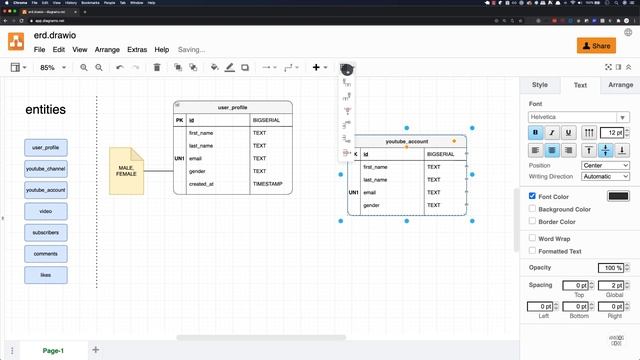Open the view layout dropdown

[18, 67]
